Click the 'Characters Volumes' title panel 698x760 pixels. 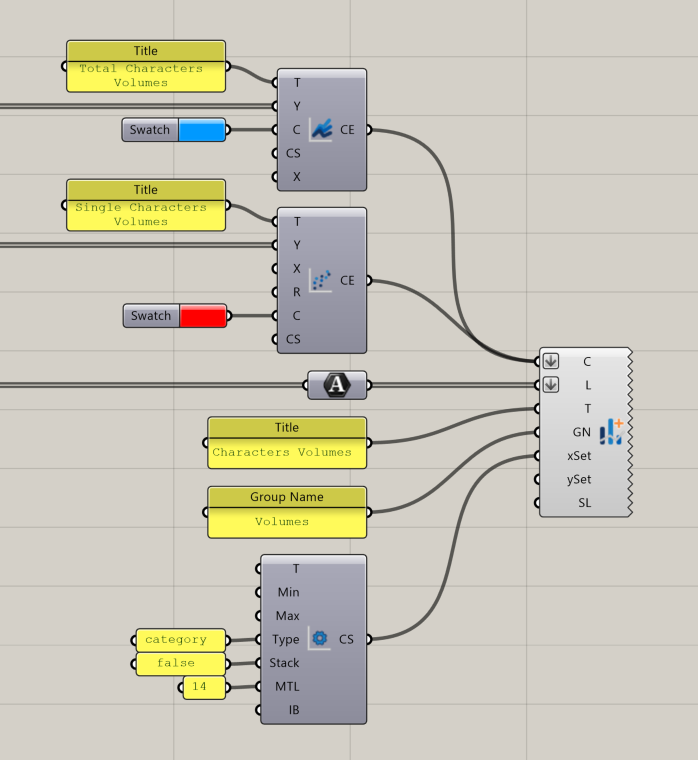pyautogui.click(x=287, y=452)
